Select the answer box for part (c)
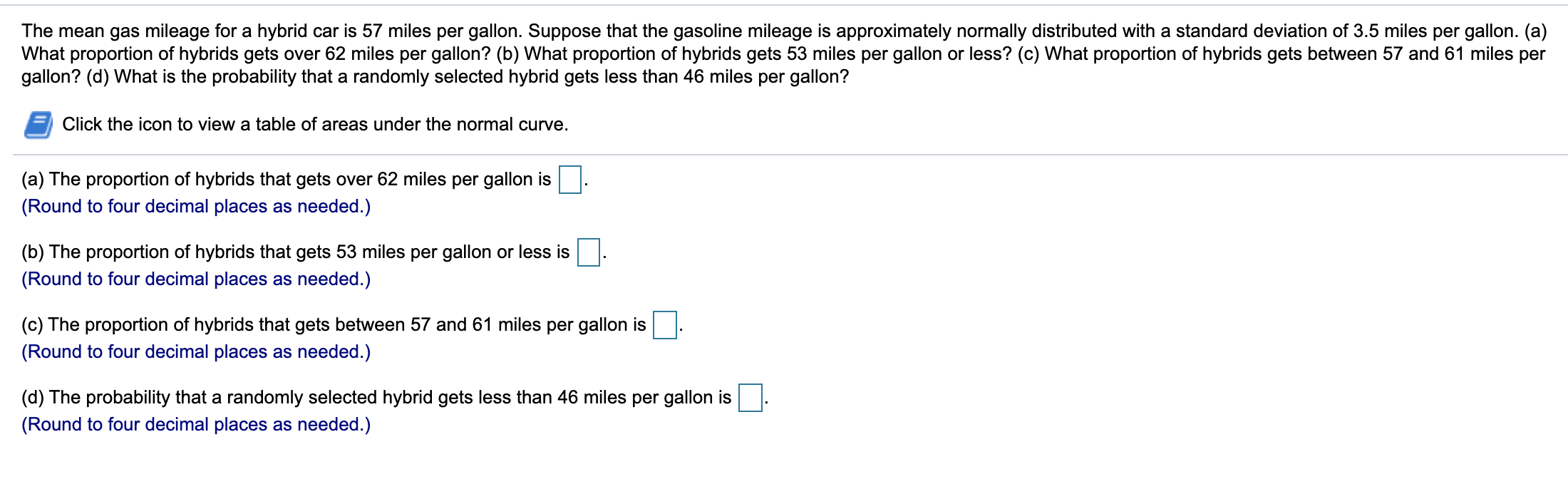The height and width of the screenshot is (489, 1568). [x=664, y=325]
